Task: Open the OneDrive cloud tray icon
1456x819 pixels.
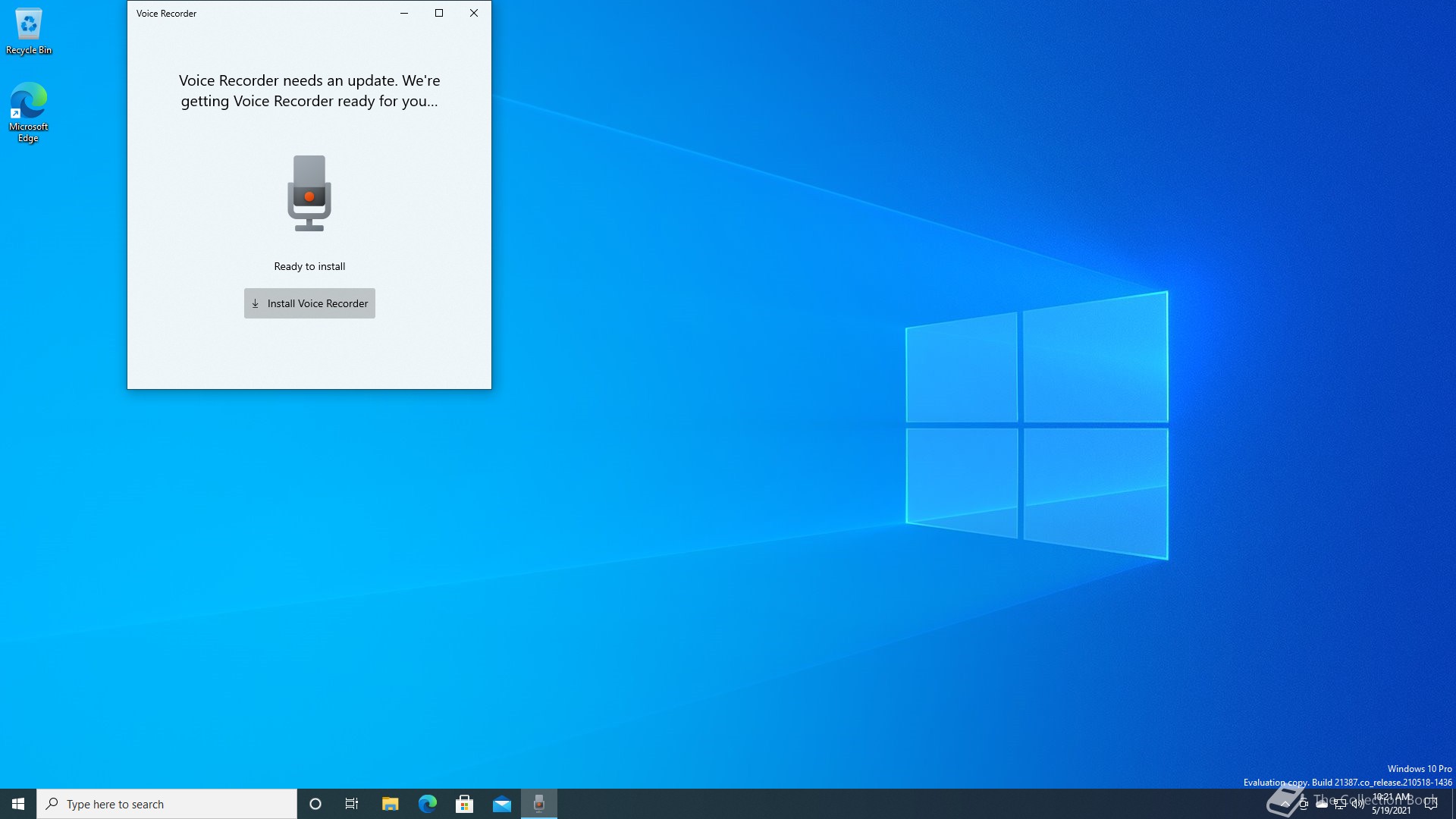Action: [1322, 804]
